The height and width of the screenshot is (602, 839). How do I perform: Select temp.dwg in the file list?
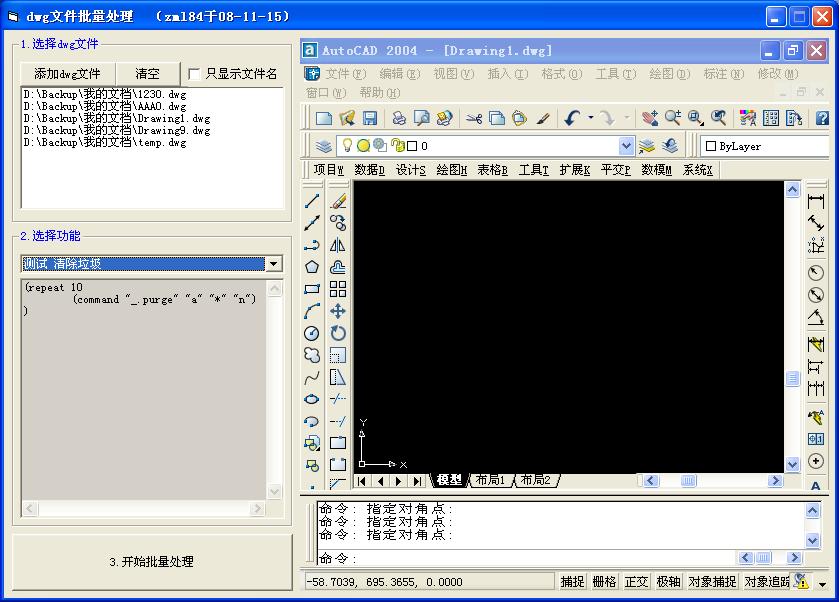tap(105, 142)
